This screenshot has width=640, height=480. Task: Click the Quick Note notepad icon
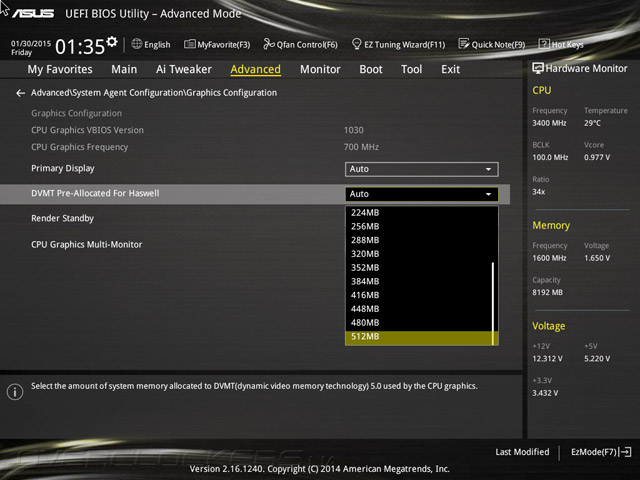(x=464, y=44)
